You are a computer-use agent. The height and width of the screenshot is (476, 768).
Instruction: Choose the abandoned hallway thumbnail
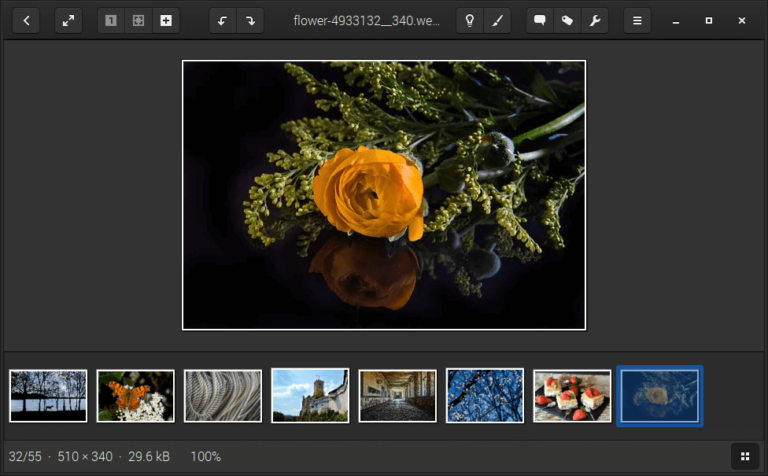397,396
